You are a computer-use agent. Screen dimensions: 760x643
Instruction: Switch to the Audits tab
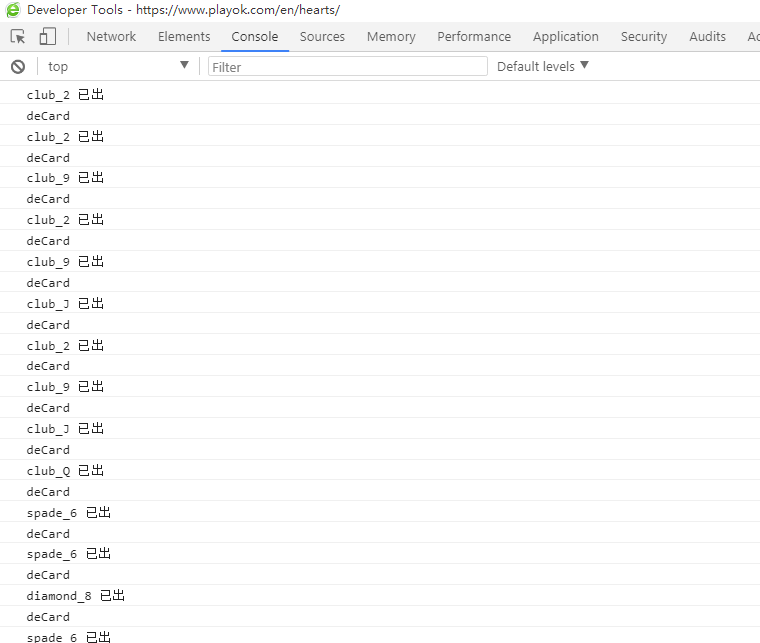(x=707, y=36)
